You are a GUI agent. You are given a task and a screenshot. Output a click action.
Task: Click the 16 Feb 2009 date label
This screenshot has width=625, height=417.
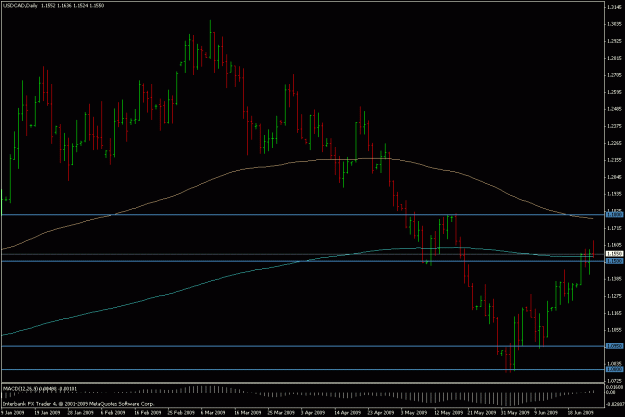pyautogui.click(x=148, y=413)
